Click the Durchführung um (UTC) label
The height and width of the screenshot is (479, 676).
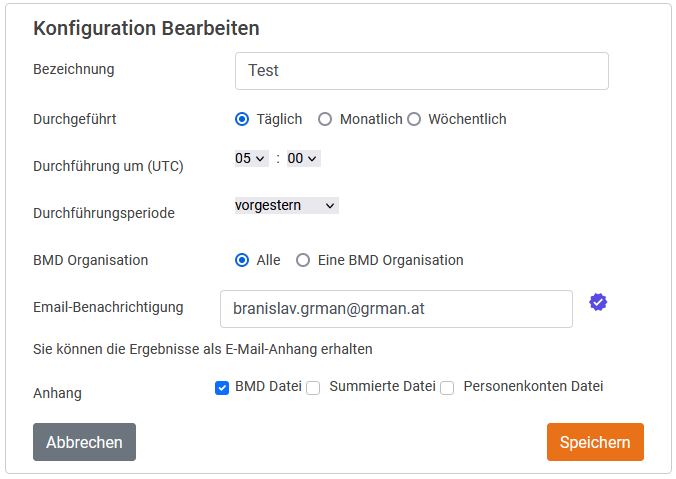point(108,166)
